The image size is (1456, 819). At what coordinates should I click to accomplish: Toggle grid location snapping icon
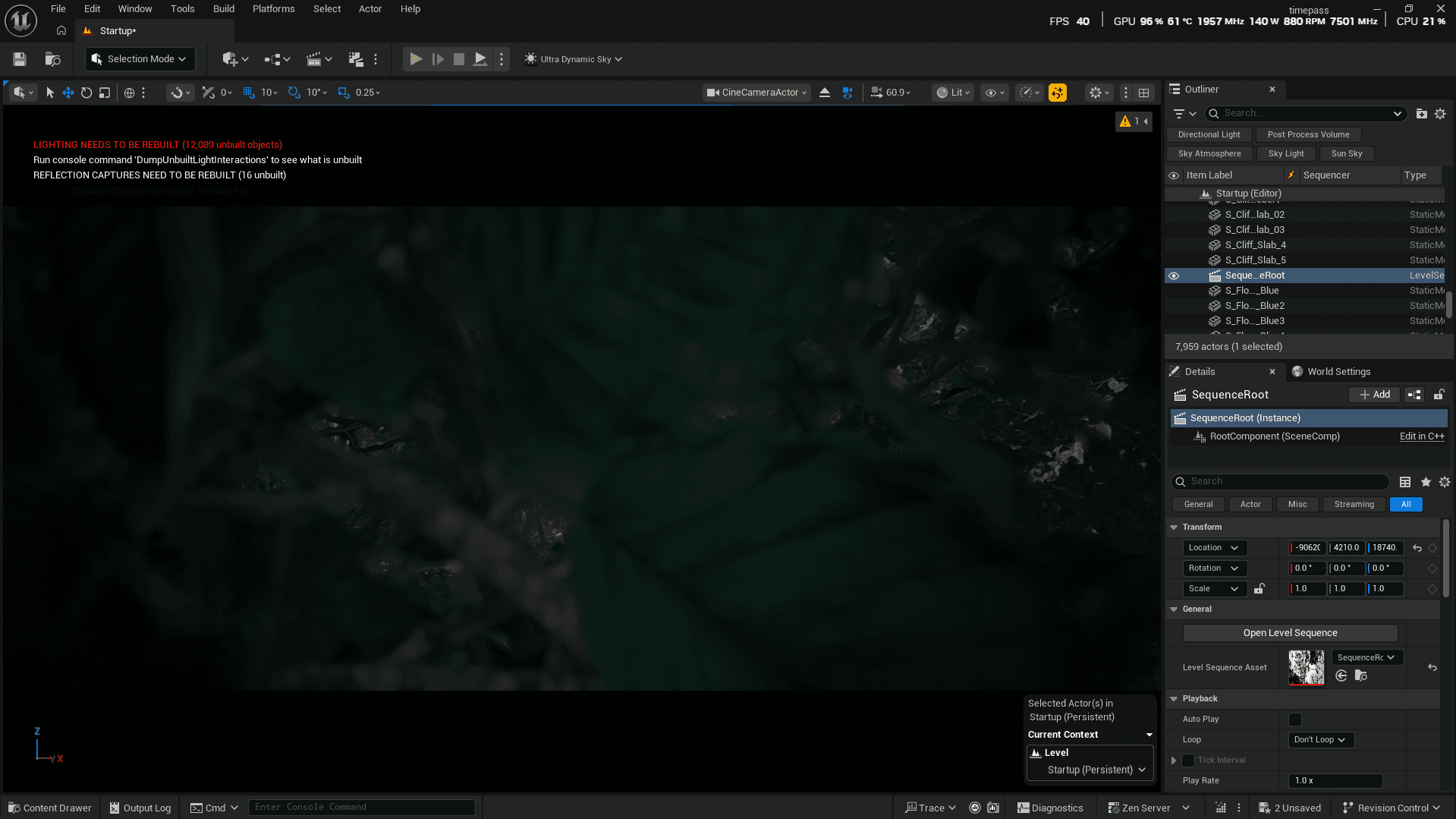click(249, 93)
